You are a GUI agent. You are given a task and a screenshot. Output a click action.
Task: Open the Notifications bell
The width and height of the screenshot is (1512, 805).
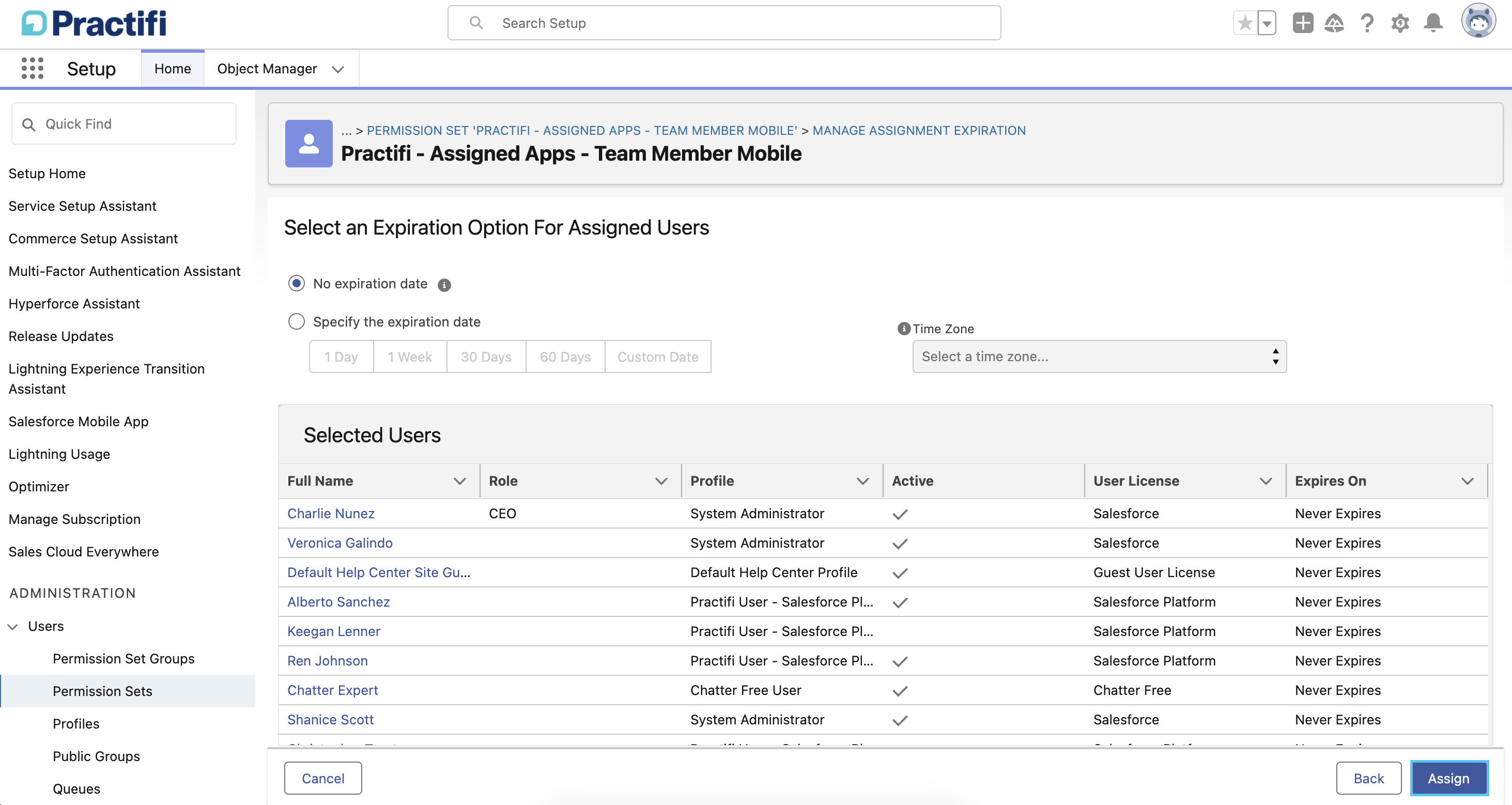tap(1433, 23)
